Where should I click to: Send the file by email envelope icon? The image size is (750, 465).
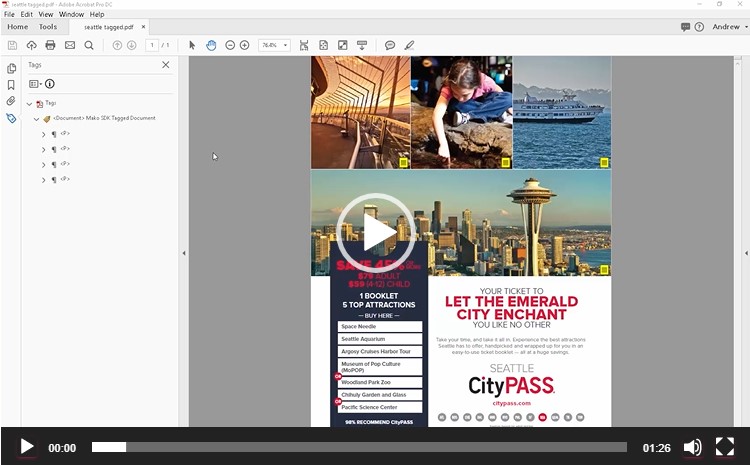tap(70, 45)
